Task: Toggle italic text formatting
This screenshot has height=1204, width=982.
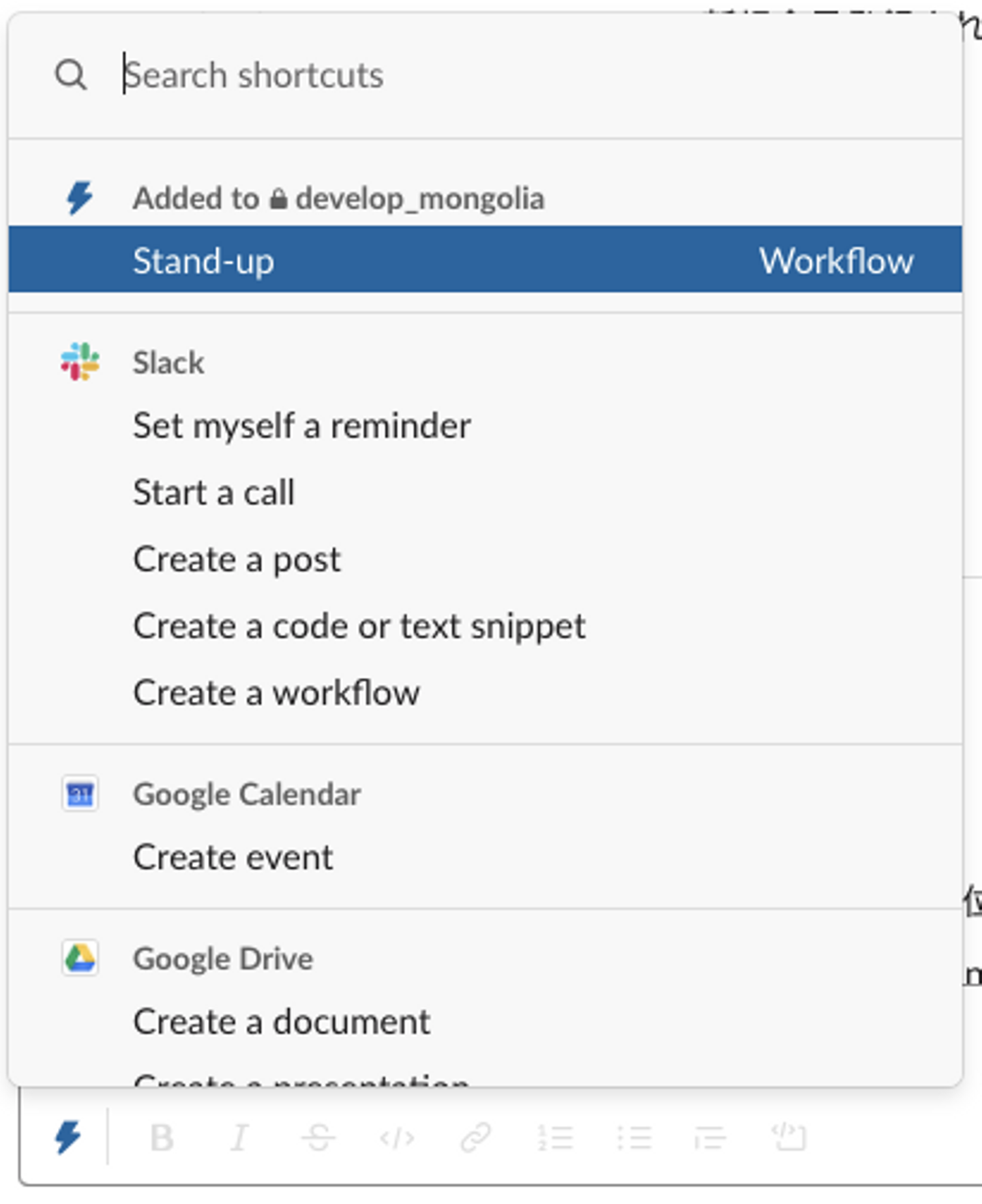Action: [239, 1137]
